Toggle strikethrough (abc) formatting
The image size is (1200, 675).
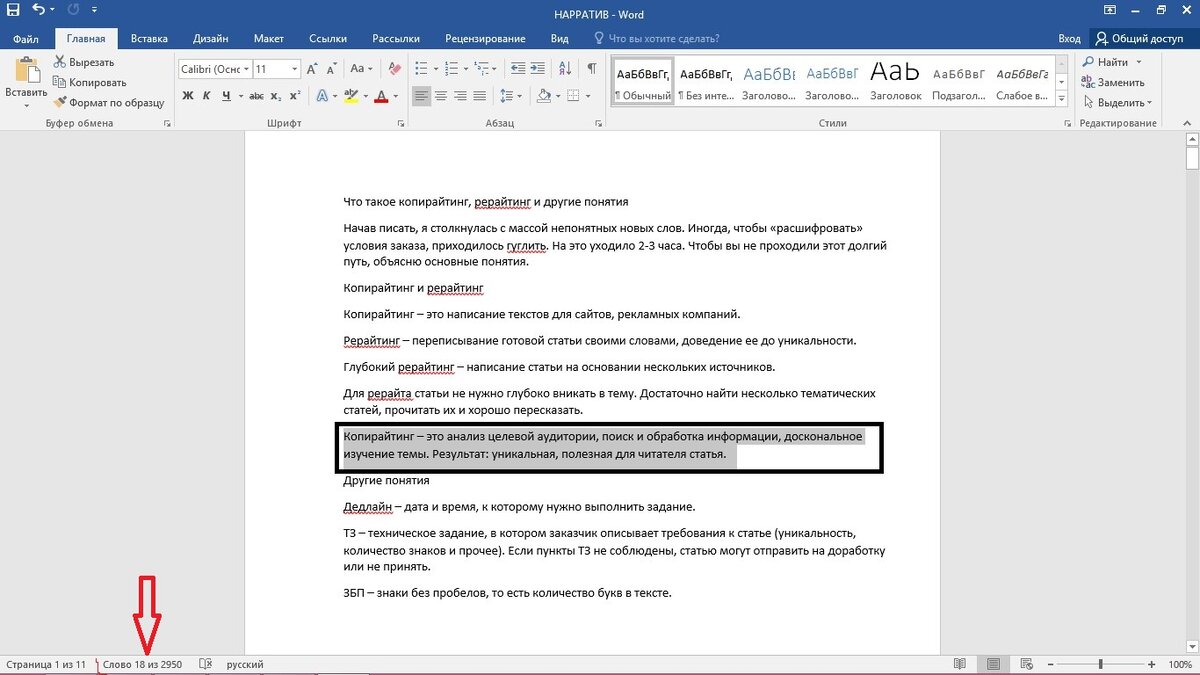(256, 96)
